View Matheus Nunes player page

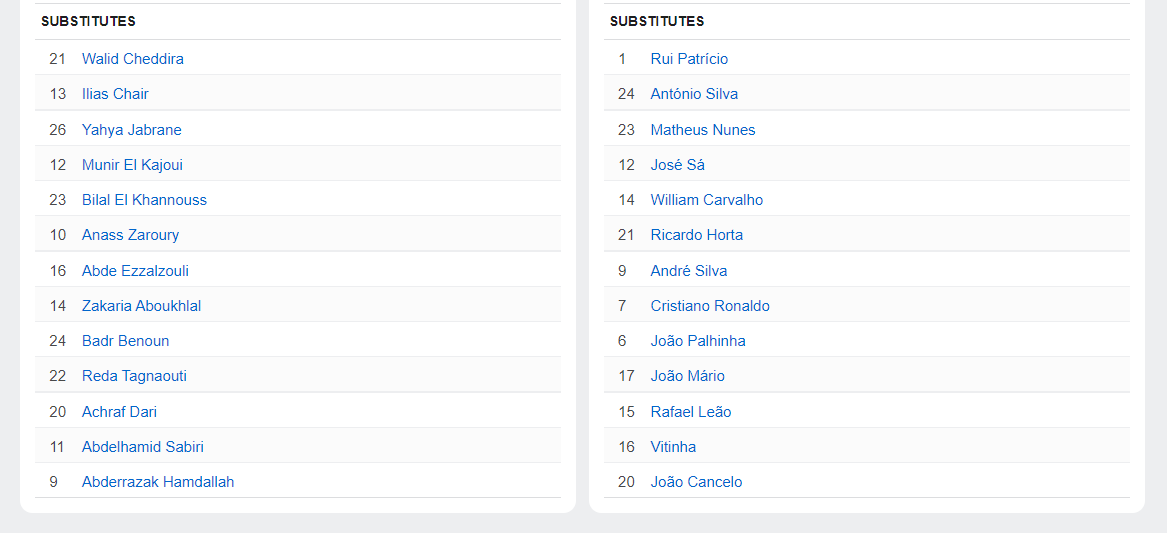click(x=703, y=130)
